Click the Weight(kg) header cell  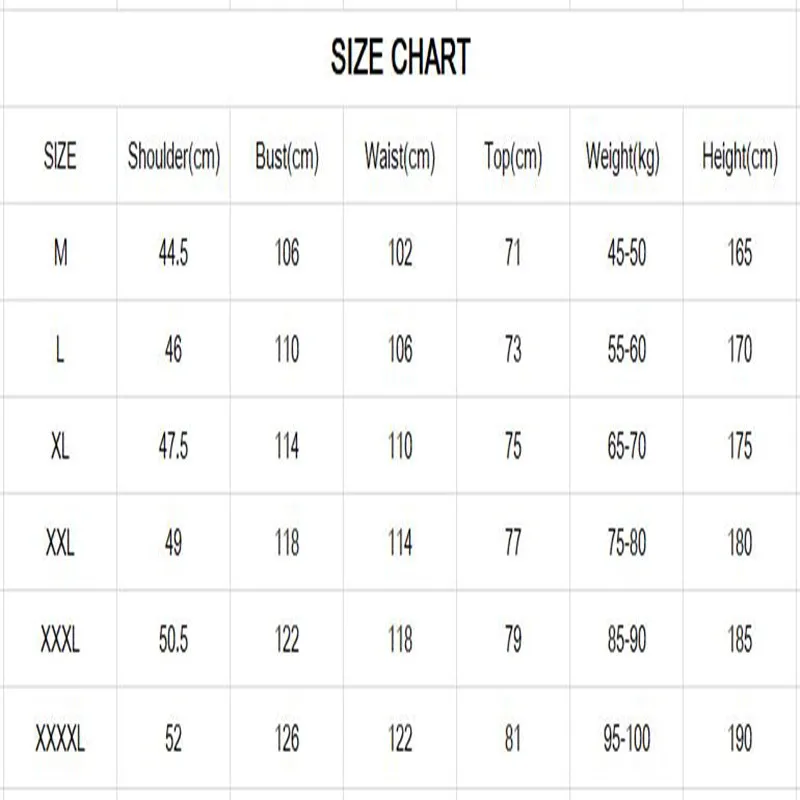[627, 156]
